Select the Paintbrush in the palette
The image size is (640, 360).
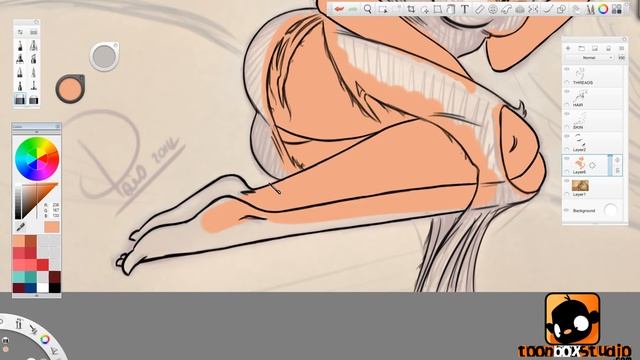pos(20,86)
